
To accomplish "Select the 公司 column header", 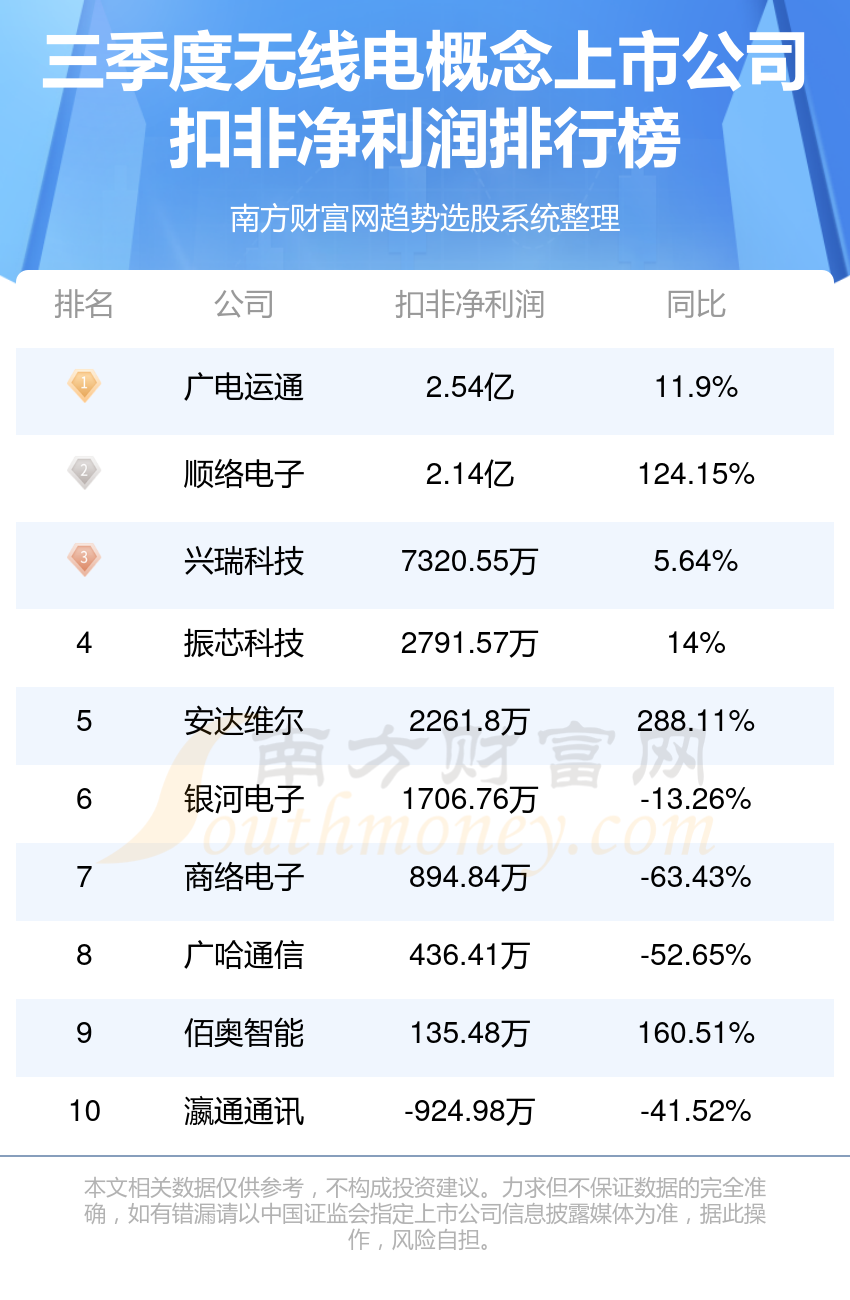I will click(x=244, y=304).
